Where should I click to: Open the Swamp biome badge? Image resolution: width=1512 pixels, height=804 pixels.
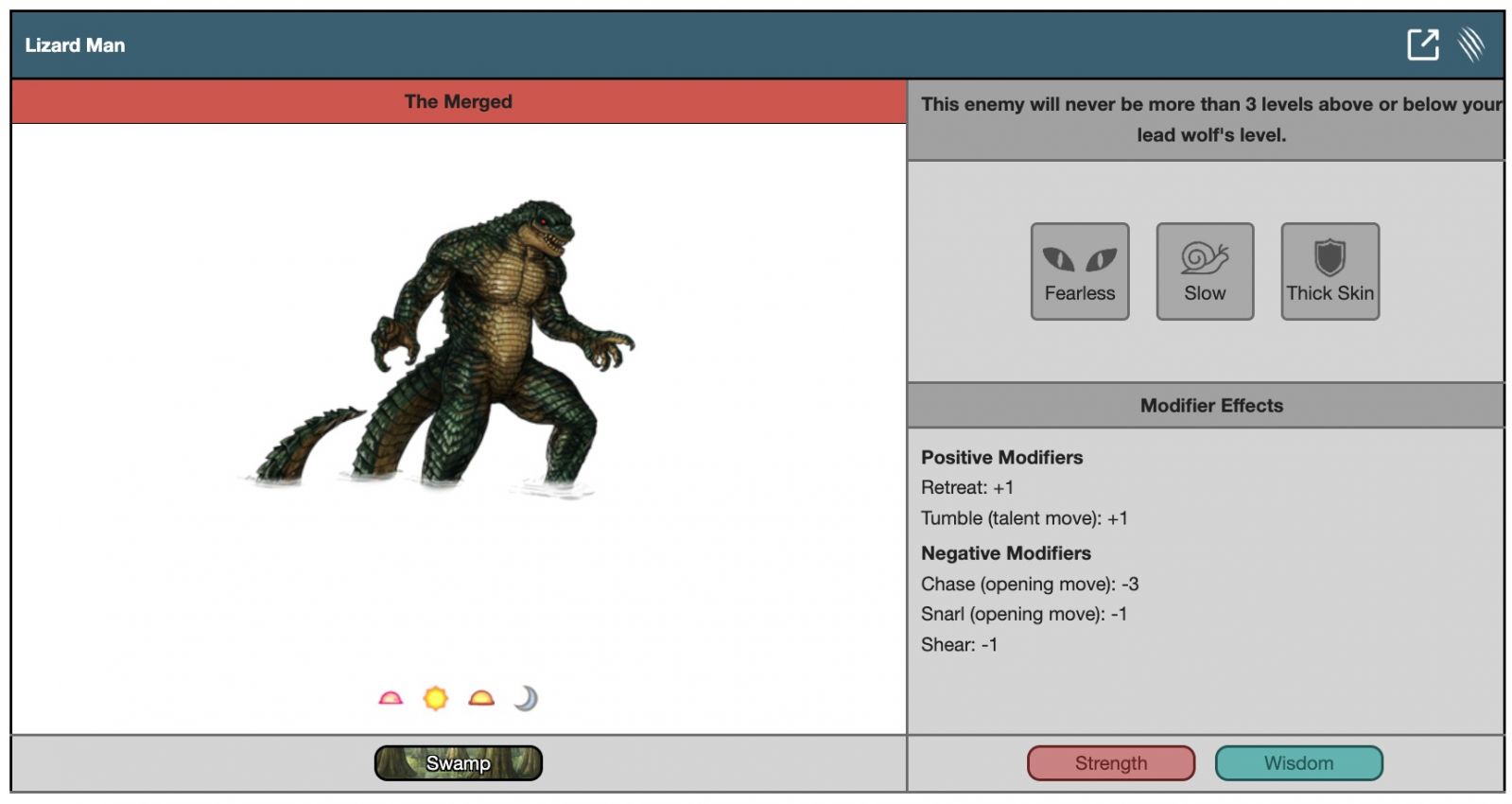tap(458, 763)
